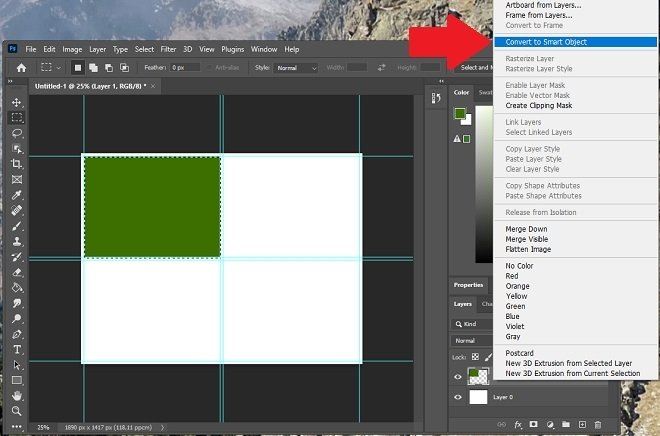Add a layer mask
This screenshot has width=660, height=436.
(x=534, y=424)
